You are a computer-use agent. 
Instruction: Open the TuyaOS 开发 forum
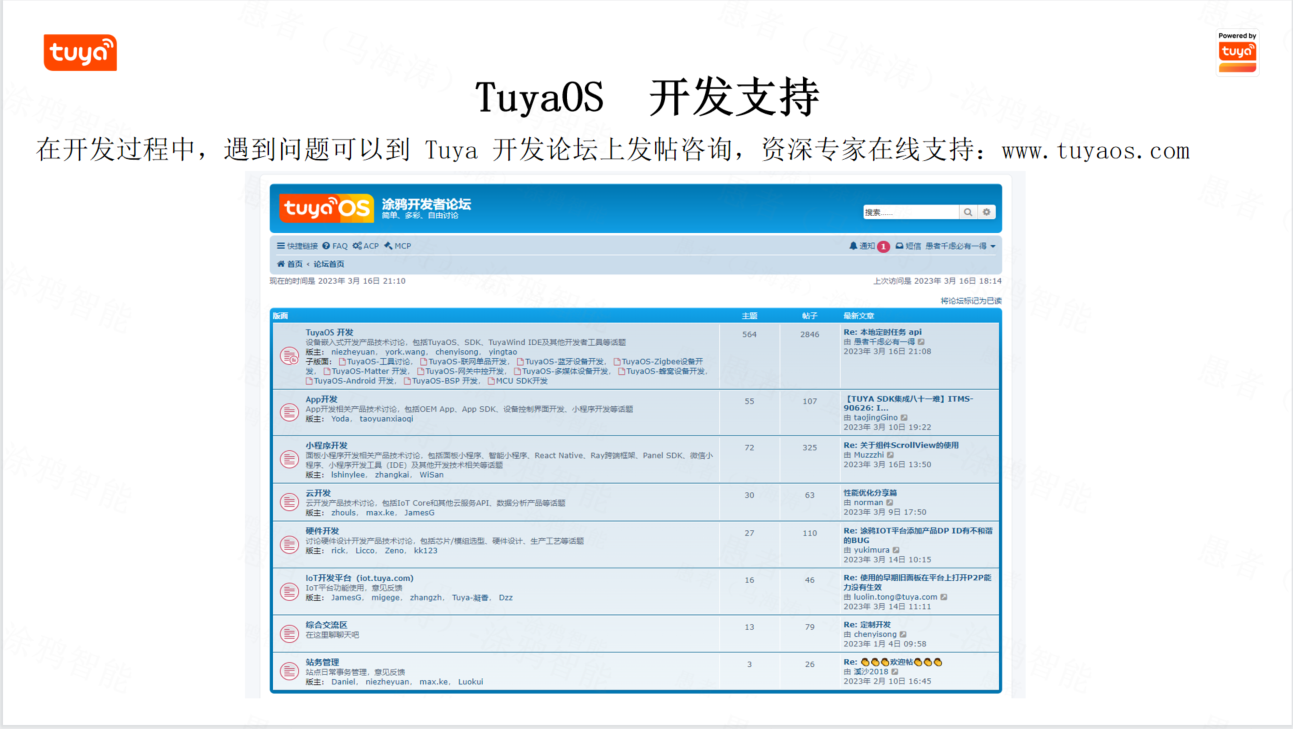[x=330, y=332]
